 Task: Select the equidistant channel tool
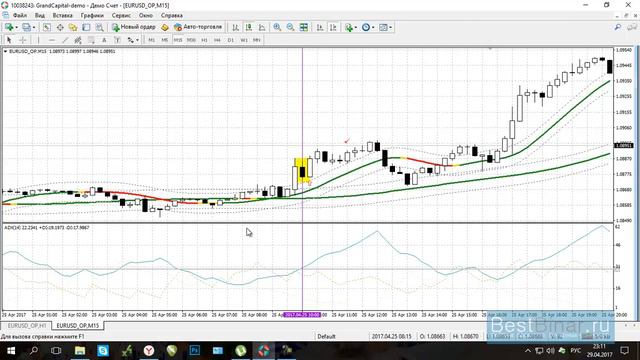[78, 40]
